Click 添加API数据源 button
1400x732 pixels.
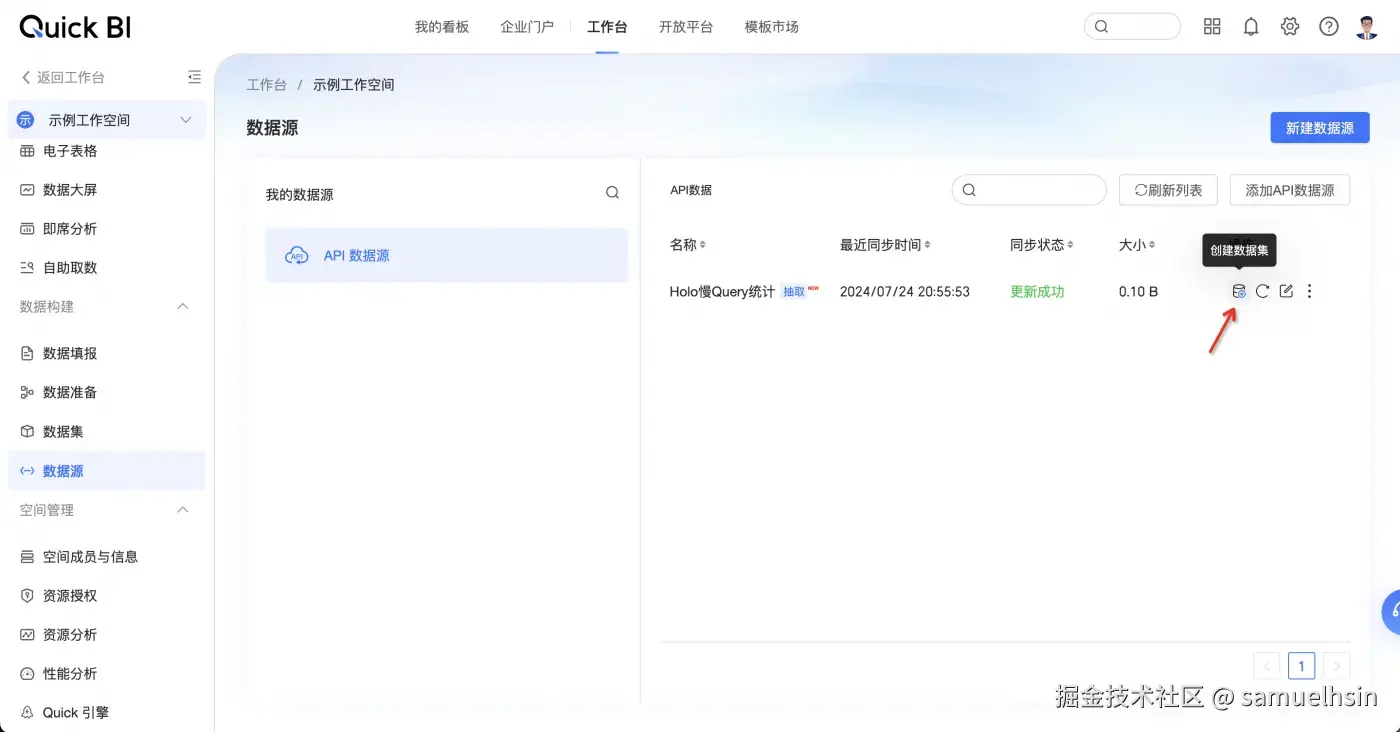click(1290, 190)
